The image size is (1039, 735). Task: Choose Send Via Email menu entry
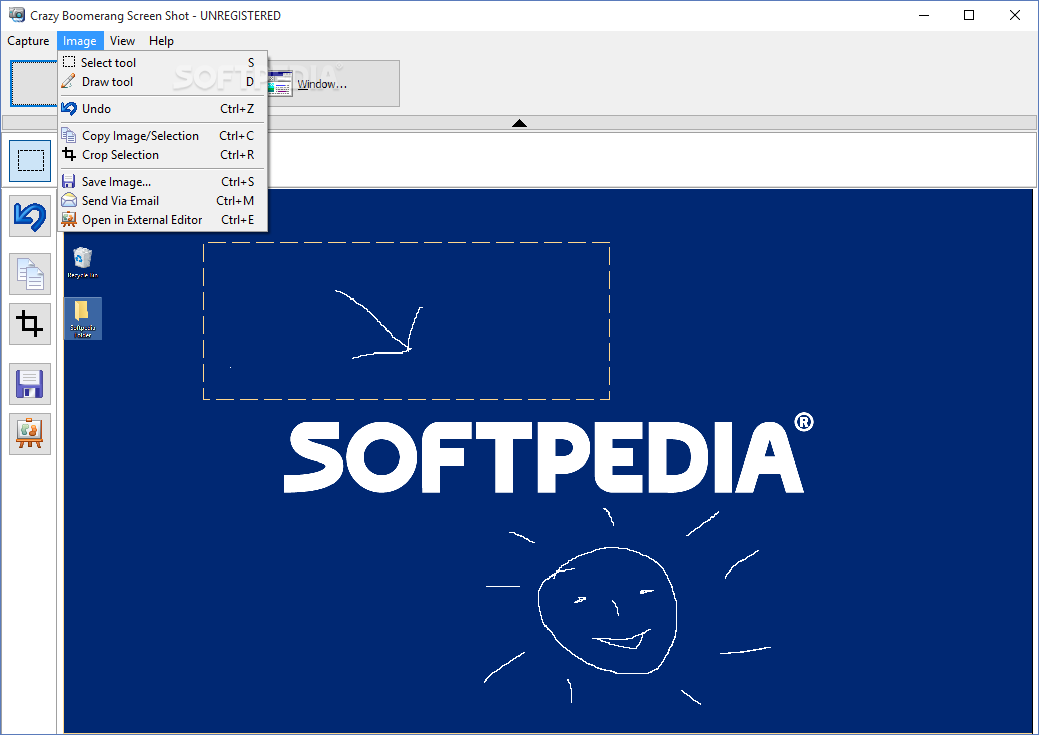(163, 201)
